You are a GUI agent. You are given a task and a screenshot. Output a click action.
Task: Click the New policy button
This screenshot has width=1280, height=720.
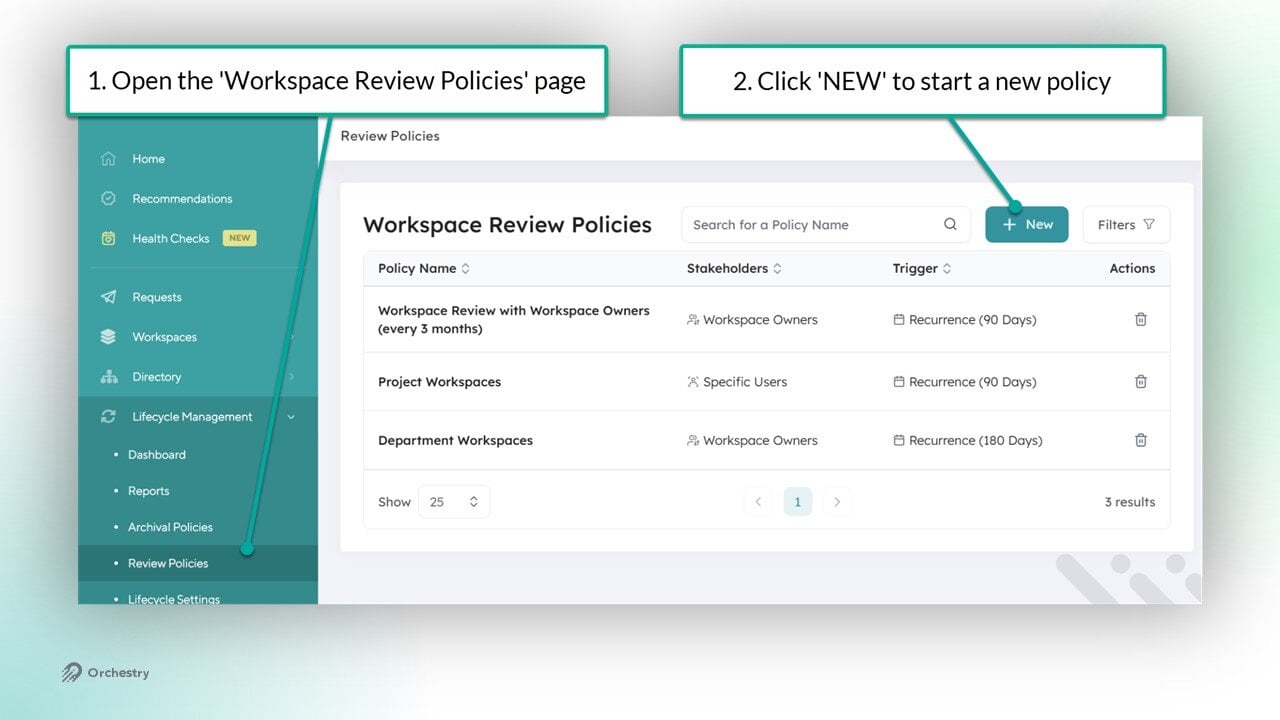click(x=1027, y=225)
